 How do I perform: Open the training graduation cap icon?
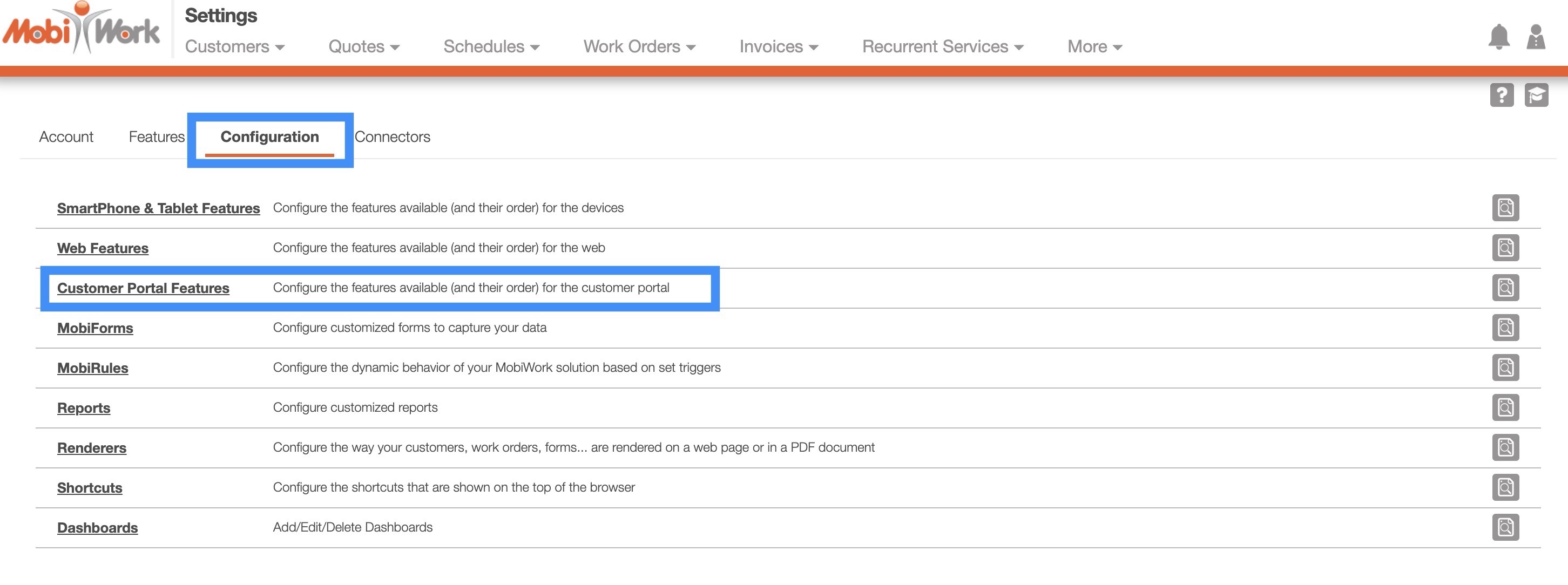pos(1536,96)
